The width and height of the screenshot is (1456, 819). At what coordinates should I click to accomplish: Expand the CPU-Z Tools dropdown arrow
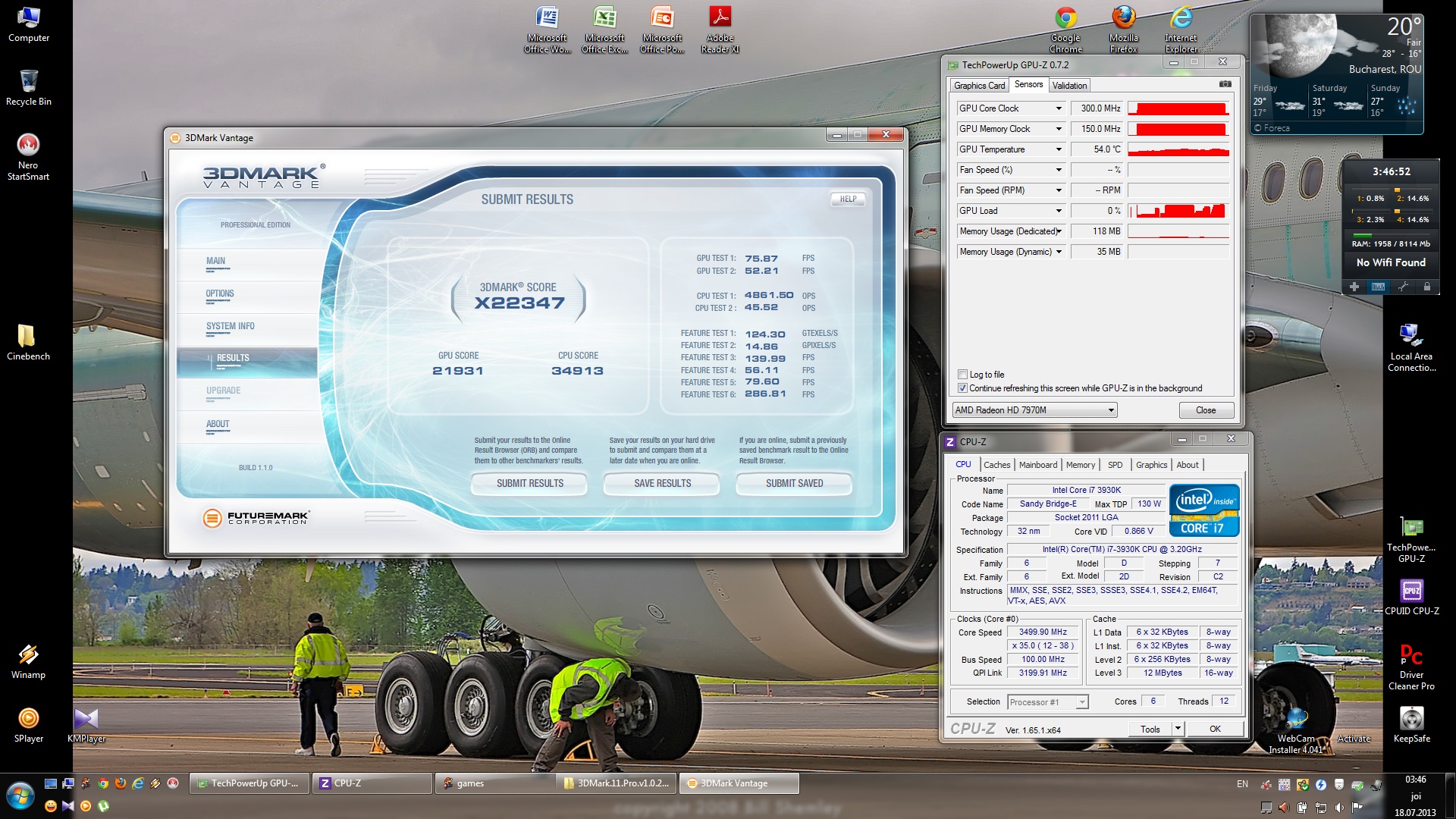(x=1177, y=729)
